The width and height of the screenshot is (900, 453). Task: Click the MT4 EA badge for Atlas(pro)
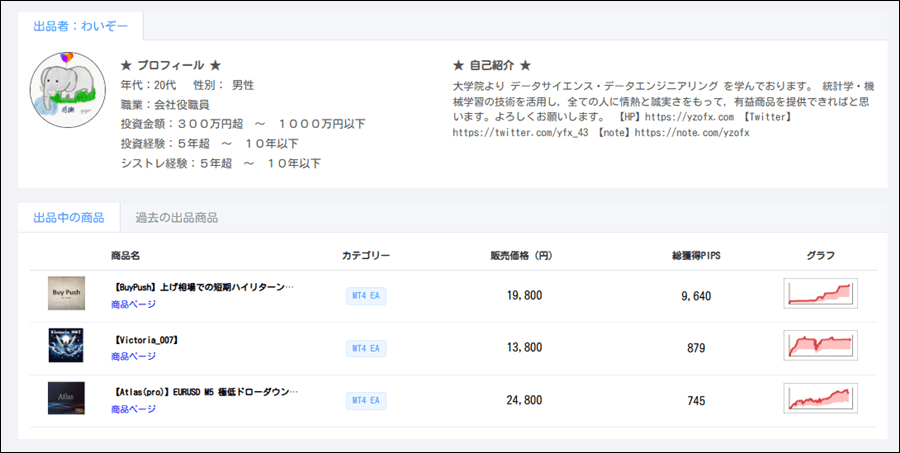366,400
